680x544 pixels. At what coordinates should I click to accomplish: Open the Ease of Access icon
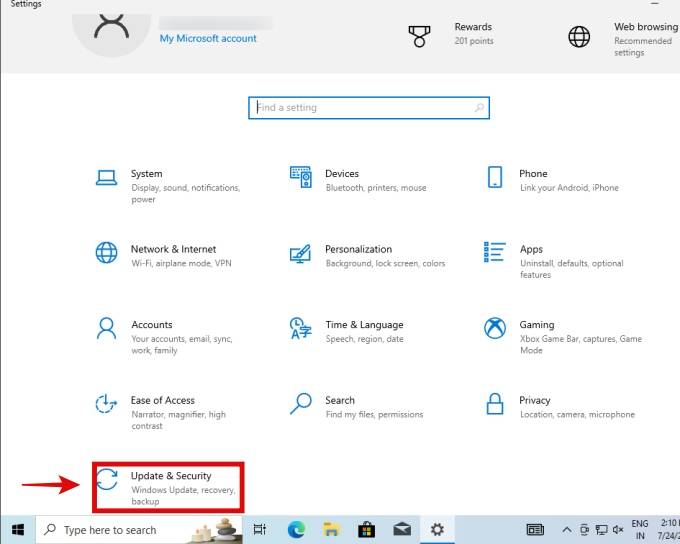coord(106,403)
